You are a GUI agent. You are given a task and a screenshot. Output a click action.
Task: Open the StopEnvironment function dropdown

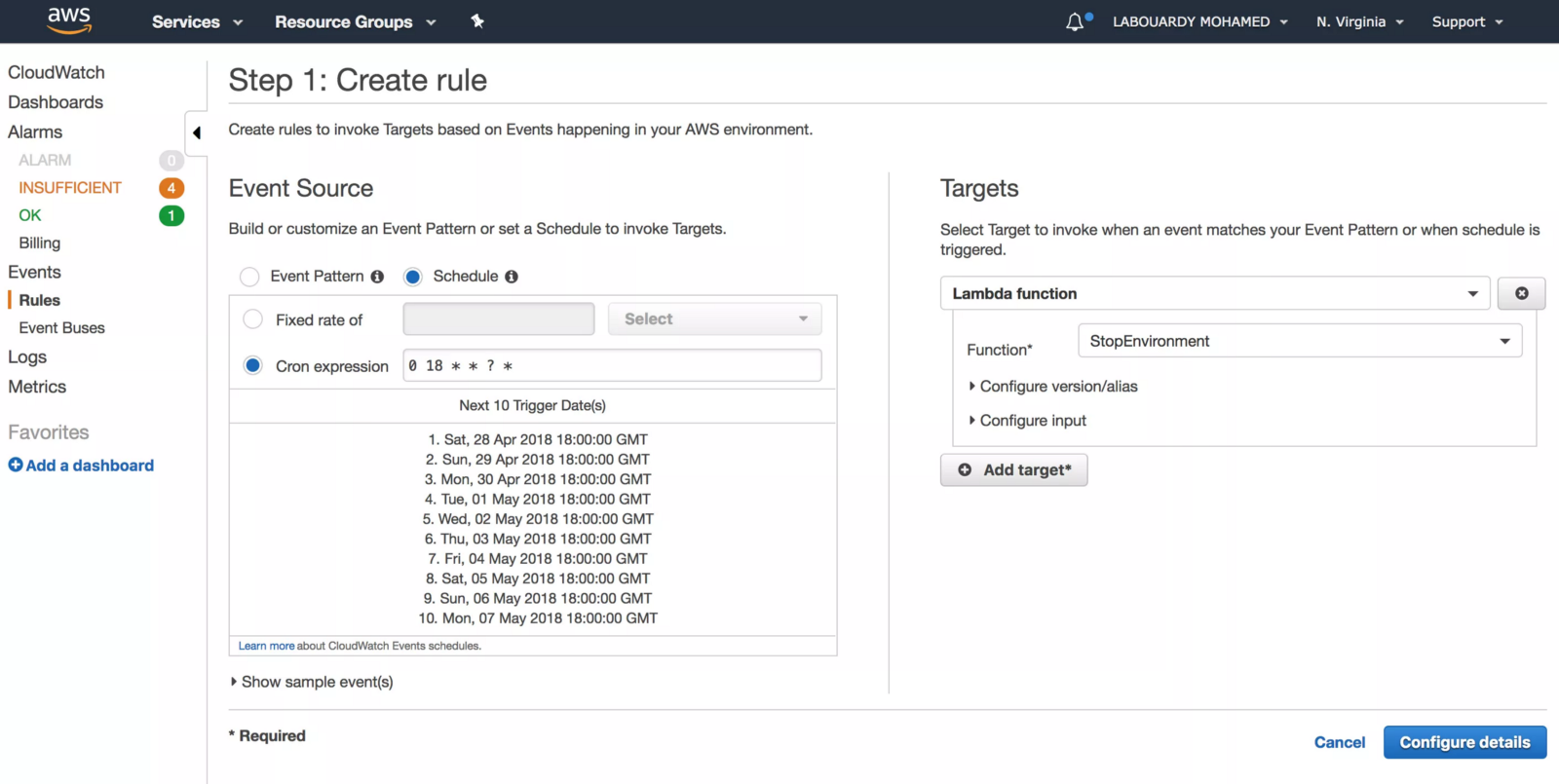[x=1300, y=341]
